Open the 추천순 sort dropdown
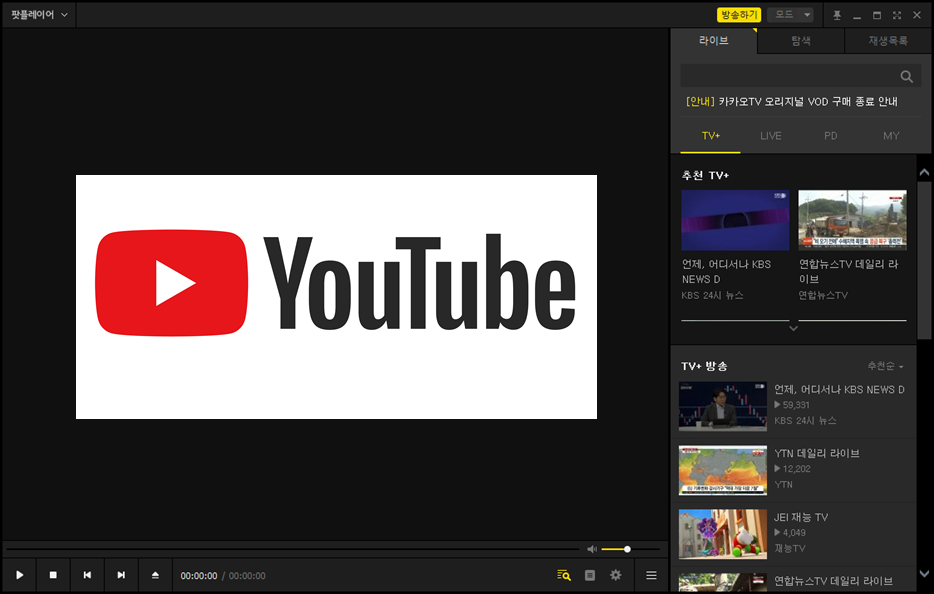934x594 pixels. click(x=885, y=366)
